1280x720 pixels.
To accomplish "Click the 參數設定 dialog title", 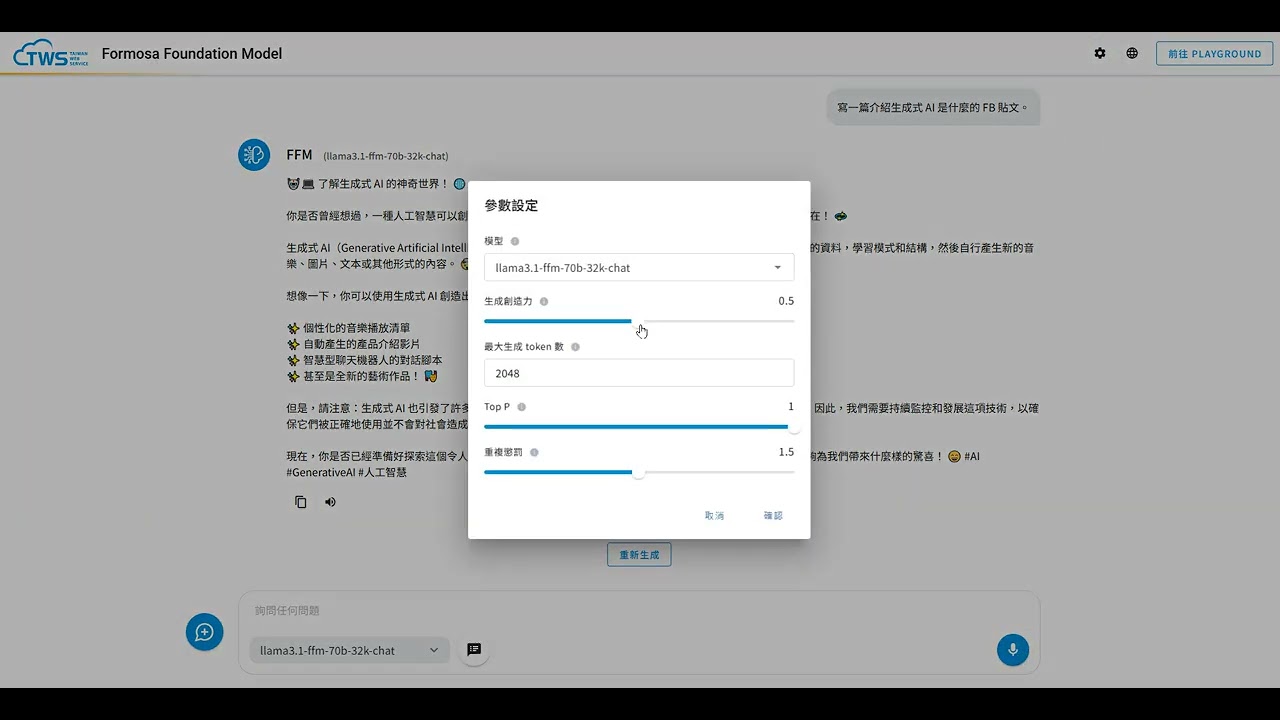I will pyautogui.click(x=511, y=205).
